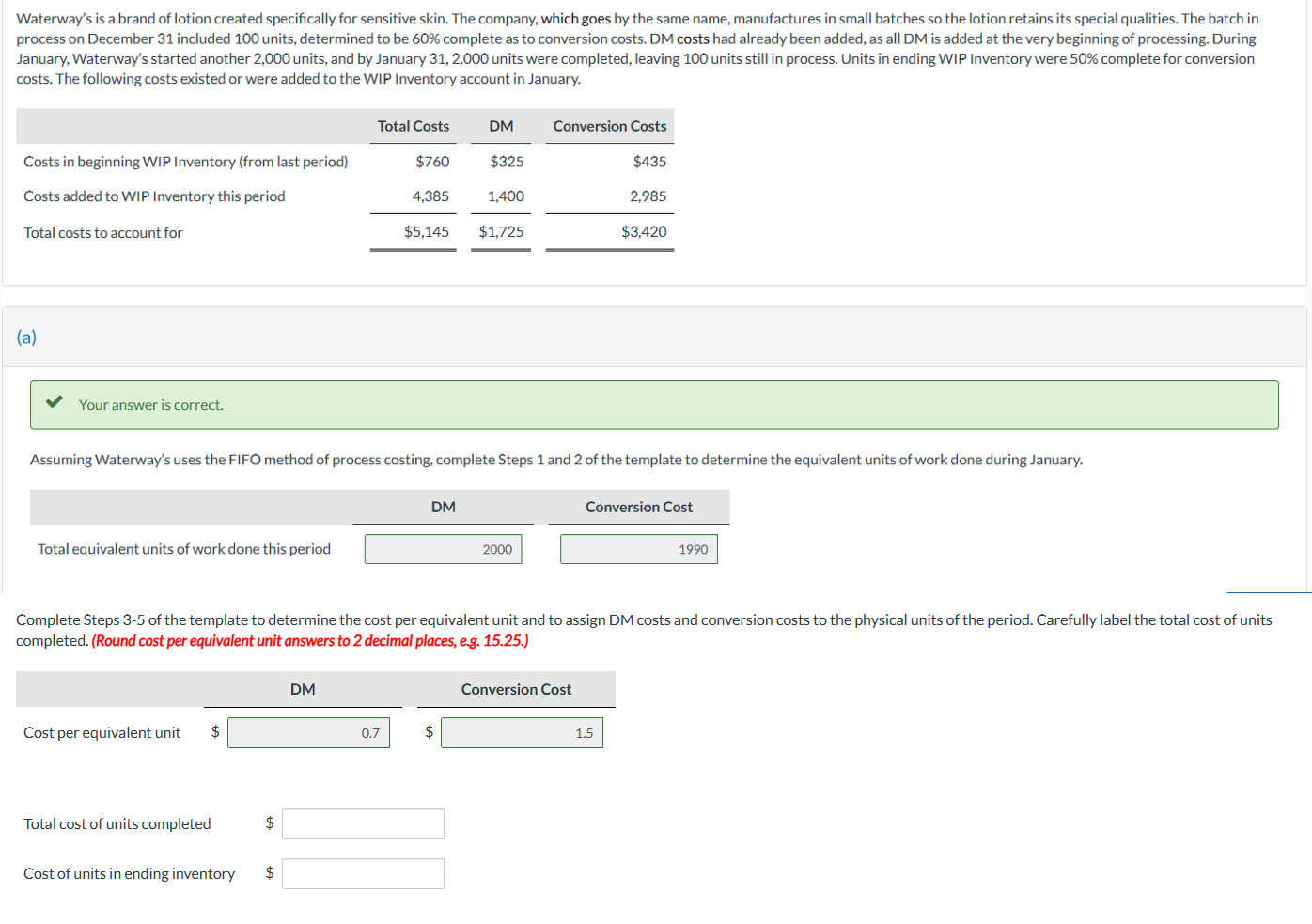Click the Total cost of units completed field
The height and width of the screenshot is (924, 1312).
(363, 822)
